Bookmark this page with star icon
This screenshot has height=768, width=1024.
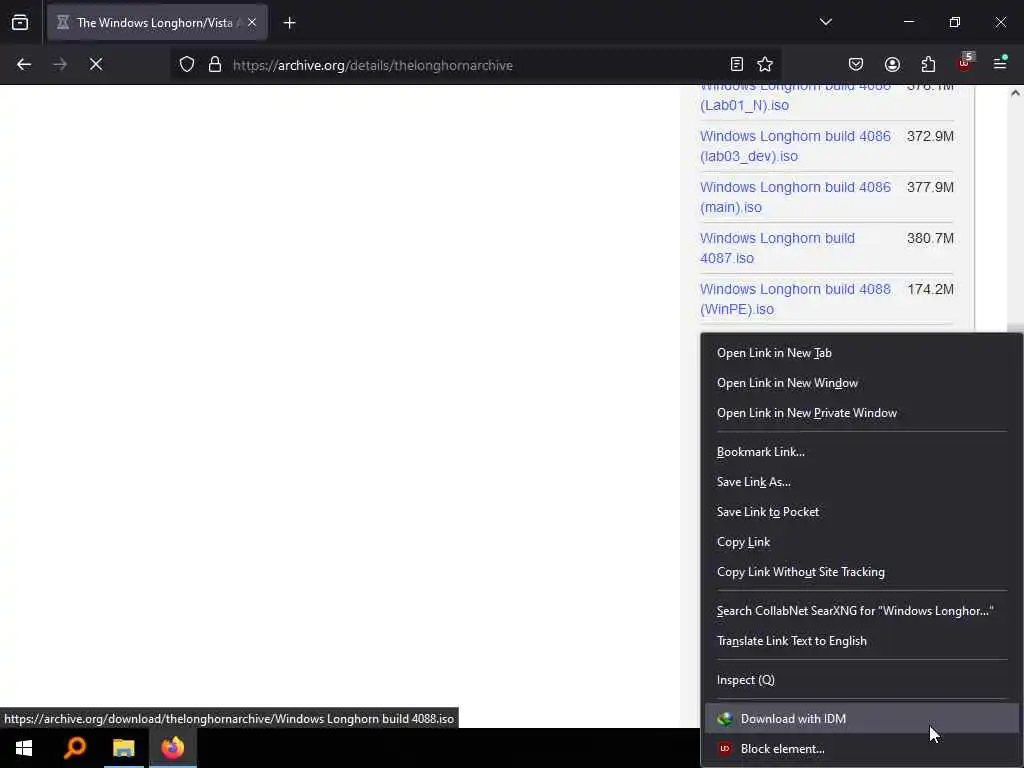765,65
